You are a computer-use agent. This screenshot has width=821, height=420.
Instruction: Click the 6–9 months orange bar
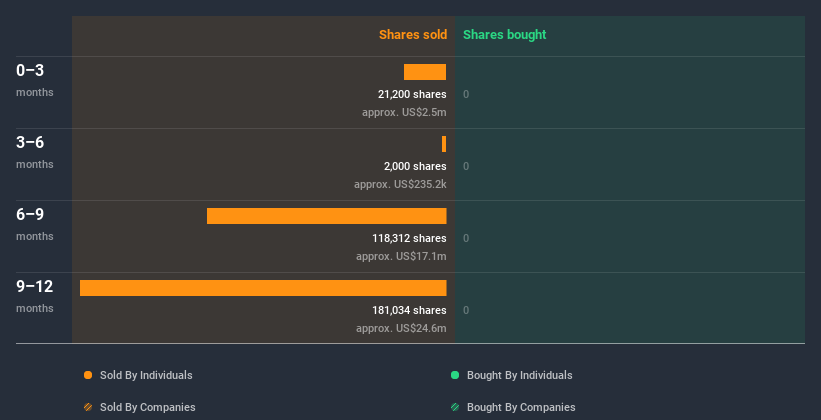[326, 216]
